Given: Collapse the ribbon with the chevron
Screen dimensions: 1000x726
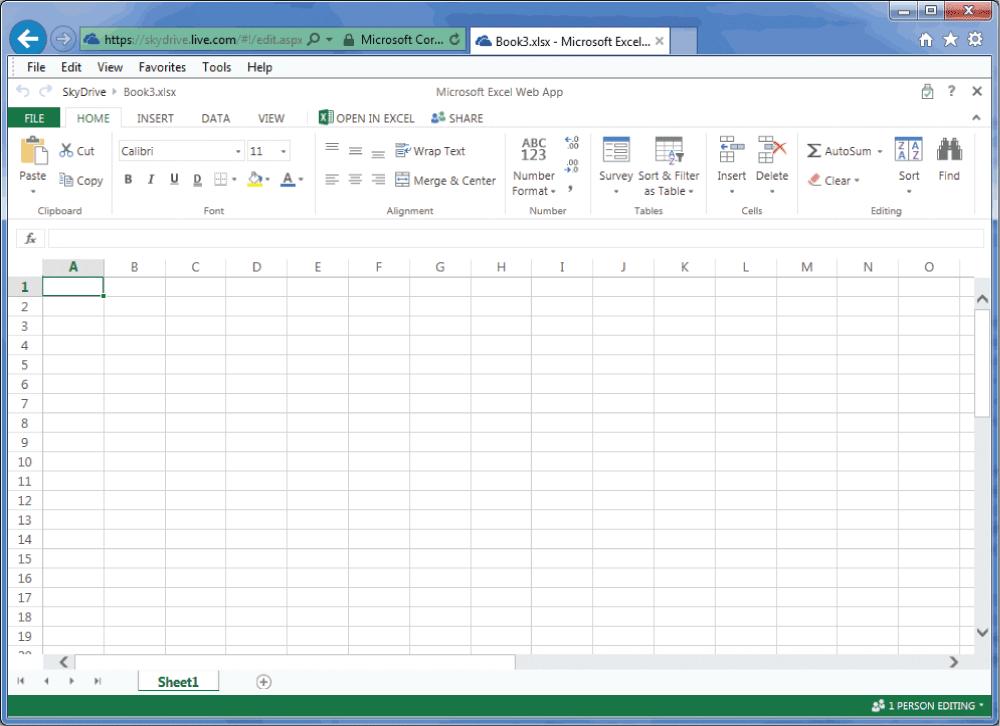Looking at the screenshot, I should coord(977,117).
